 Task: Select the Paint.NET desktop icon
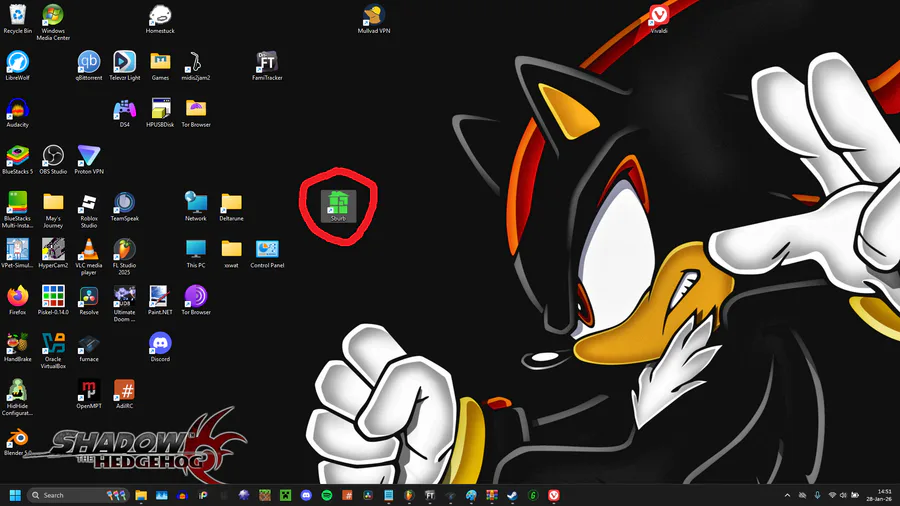point(160,301)
